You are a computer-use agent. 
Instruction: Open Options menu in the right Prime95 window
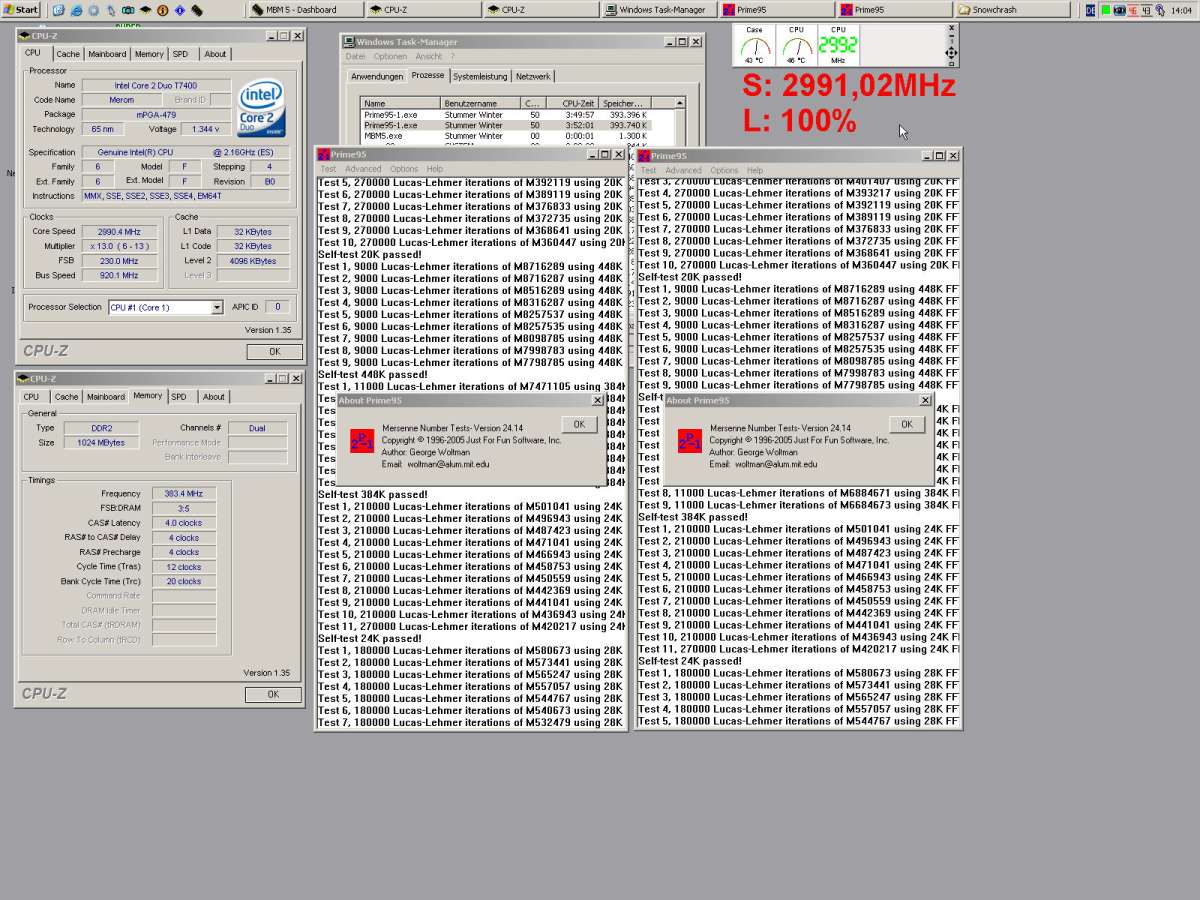pos(724,170)
